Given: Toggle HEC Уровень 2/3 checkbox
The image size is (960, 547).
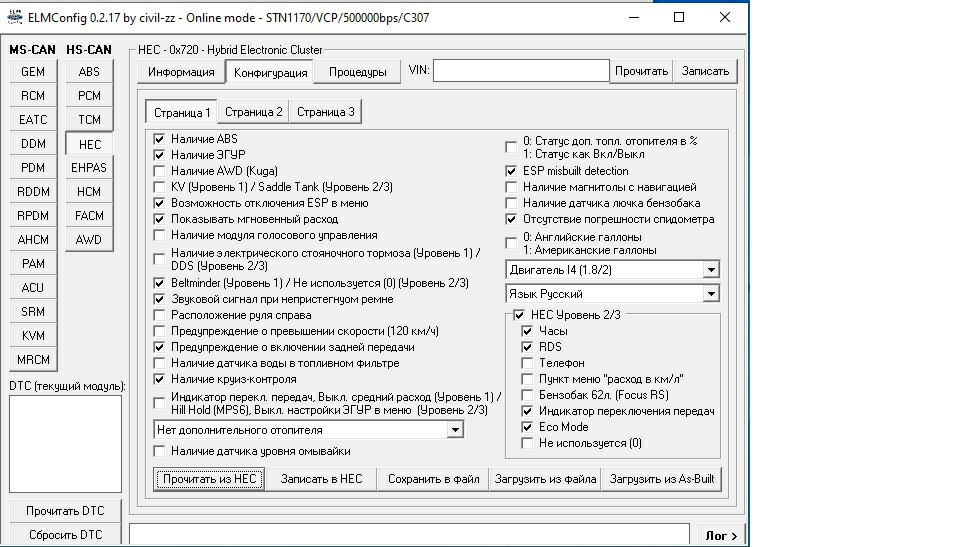Looking at the screenshot, I should tap(519, 315).
